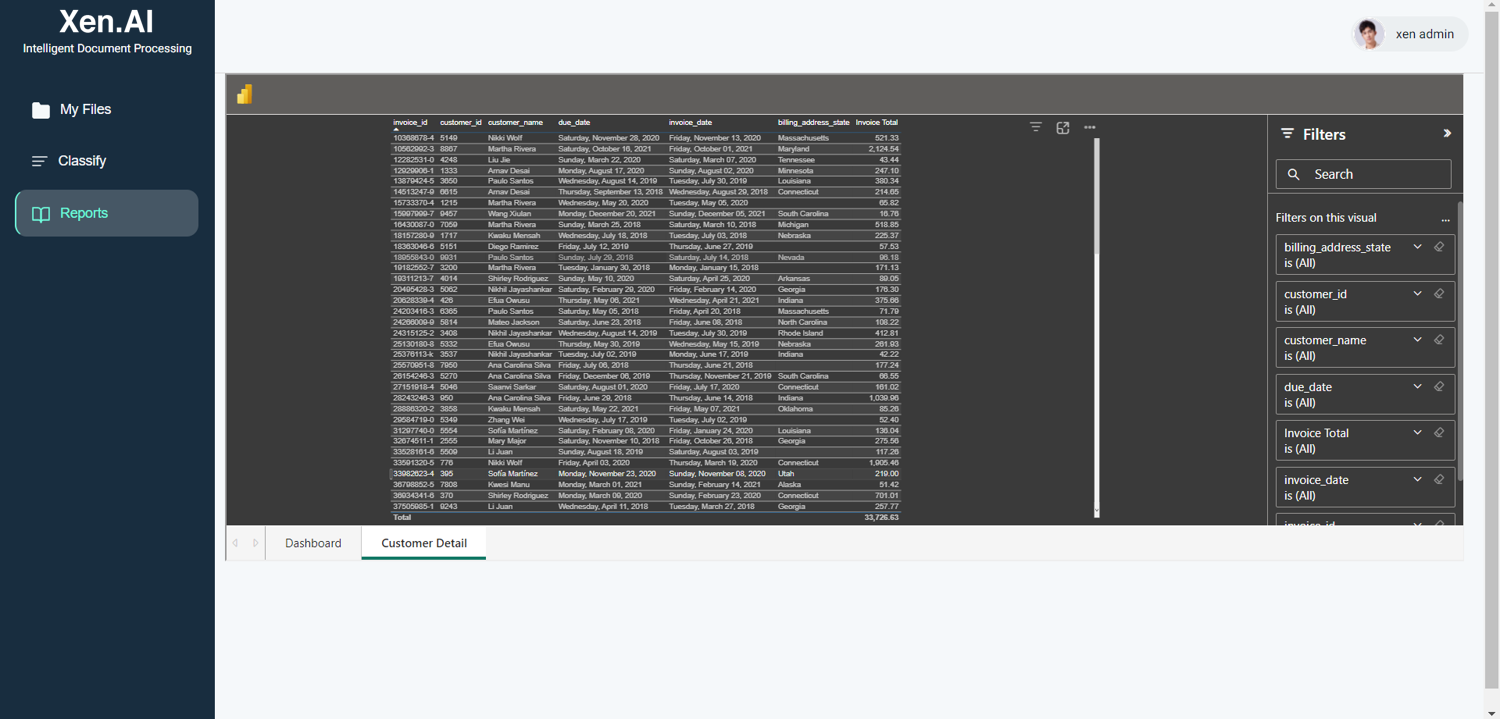Clear the billing_address_state filter with its eraser icon

1439,246
